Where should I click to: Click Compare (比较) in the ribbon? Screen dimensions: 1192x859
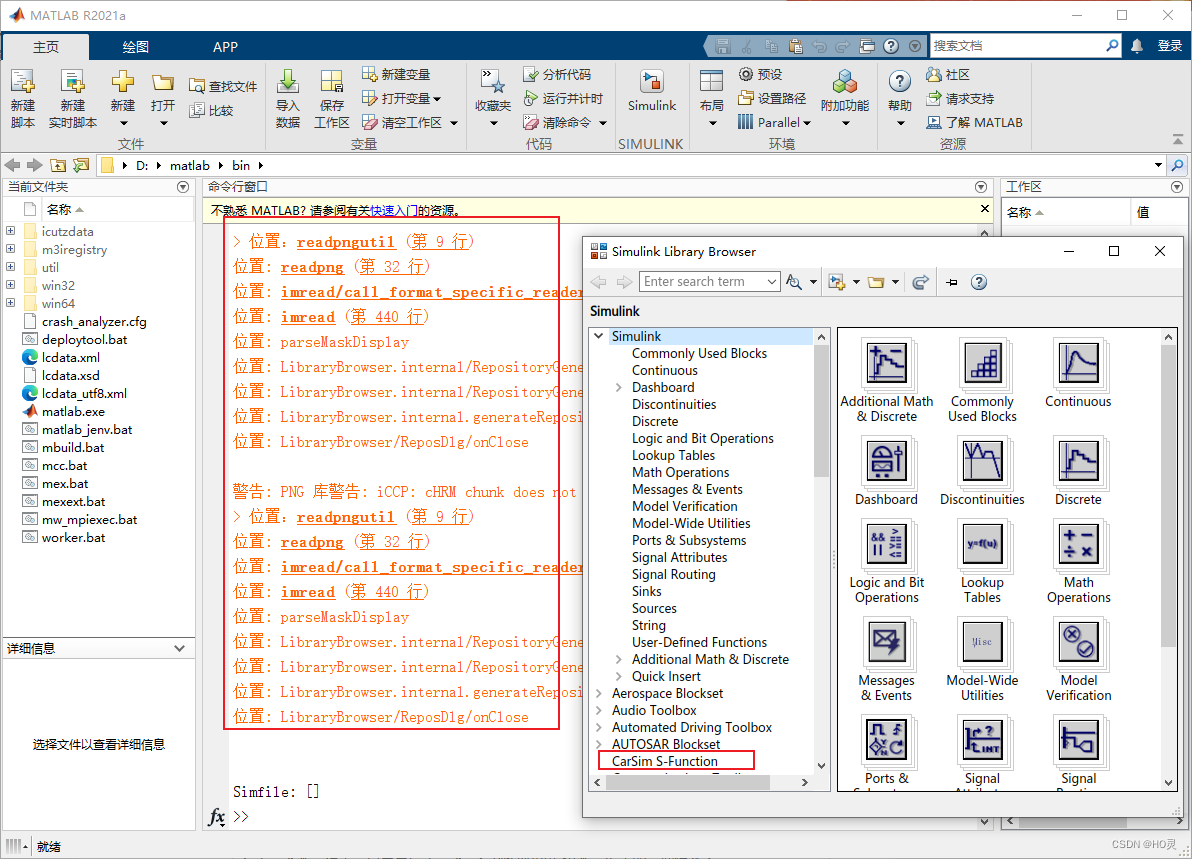pyautogui.click(x=211, y=111)
